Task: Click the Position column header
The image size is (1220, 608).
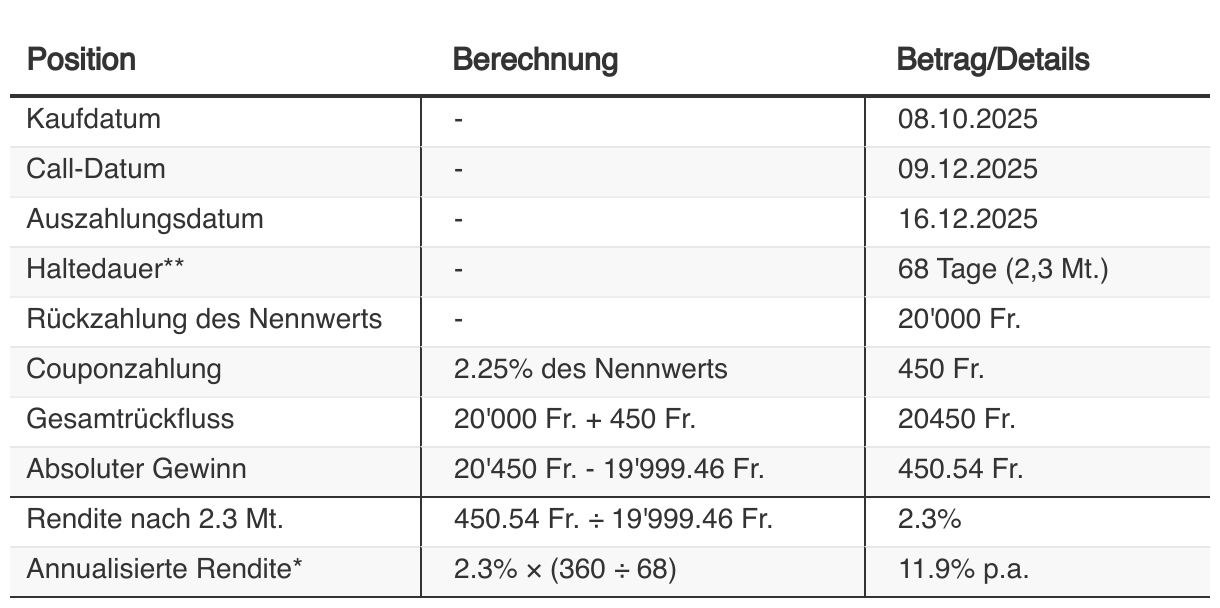Action: coord(81,60)
